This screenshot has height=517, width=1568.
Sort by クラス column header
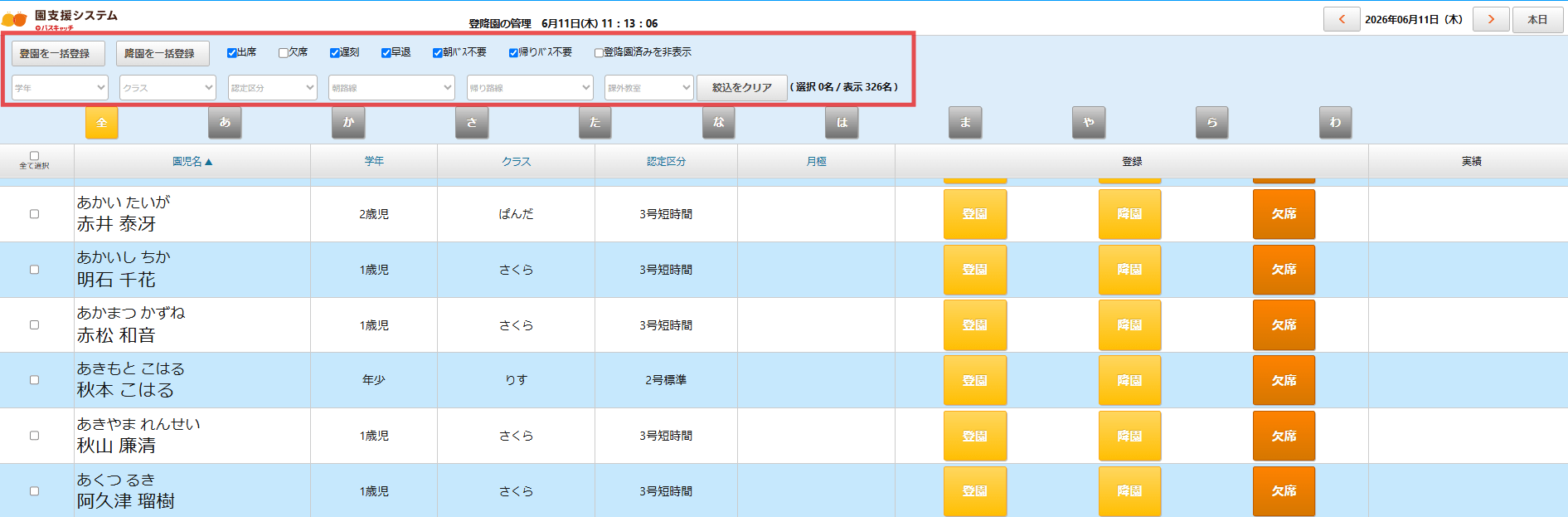tap(516, 162)
